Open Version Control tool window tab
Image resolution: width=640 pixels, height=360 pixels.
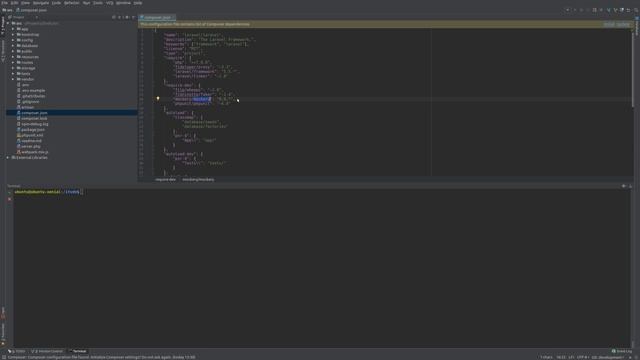(47, 351)
